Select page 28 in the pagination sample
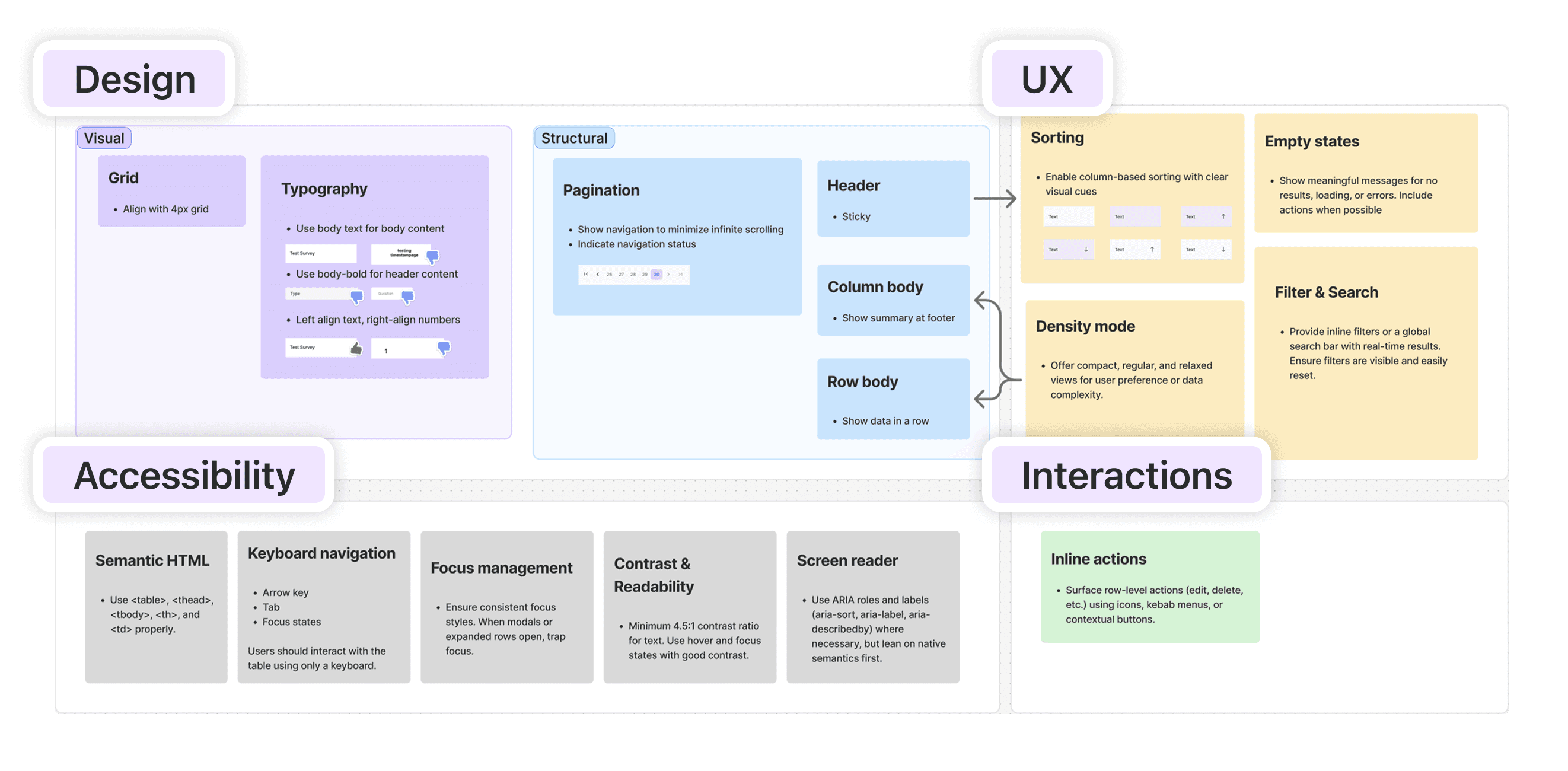This screenshot has width=1568, height=771. (x=633, y=275)
